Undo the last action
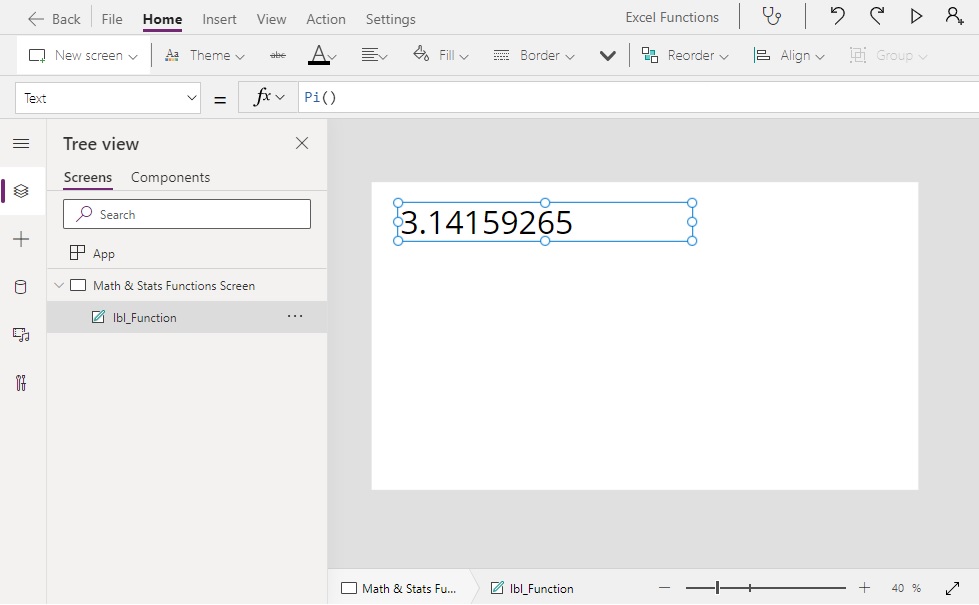Viewport: 979px width, 605px height. tap(837, 16)
